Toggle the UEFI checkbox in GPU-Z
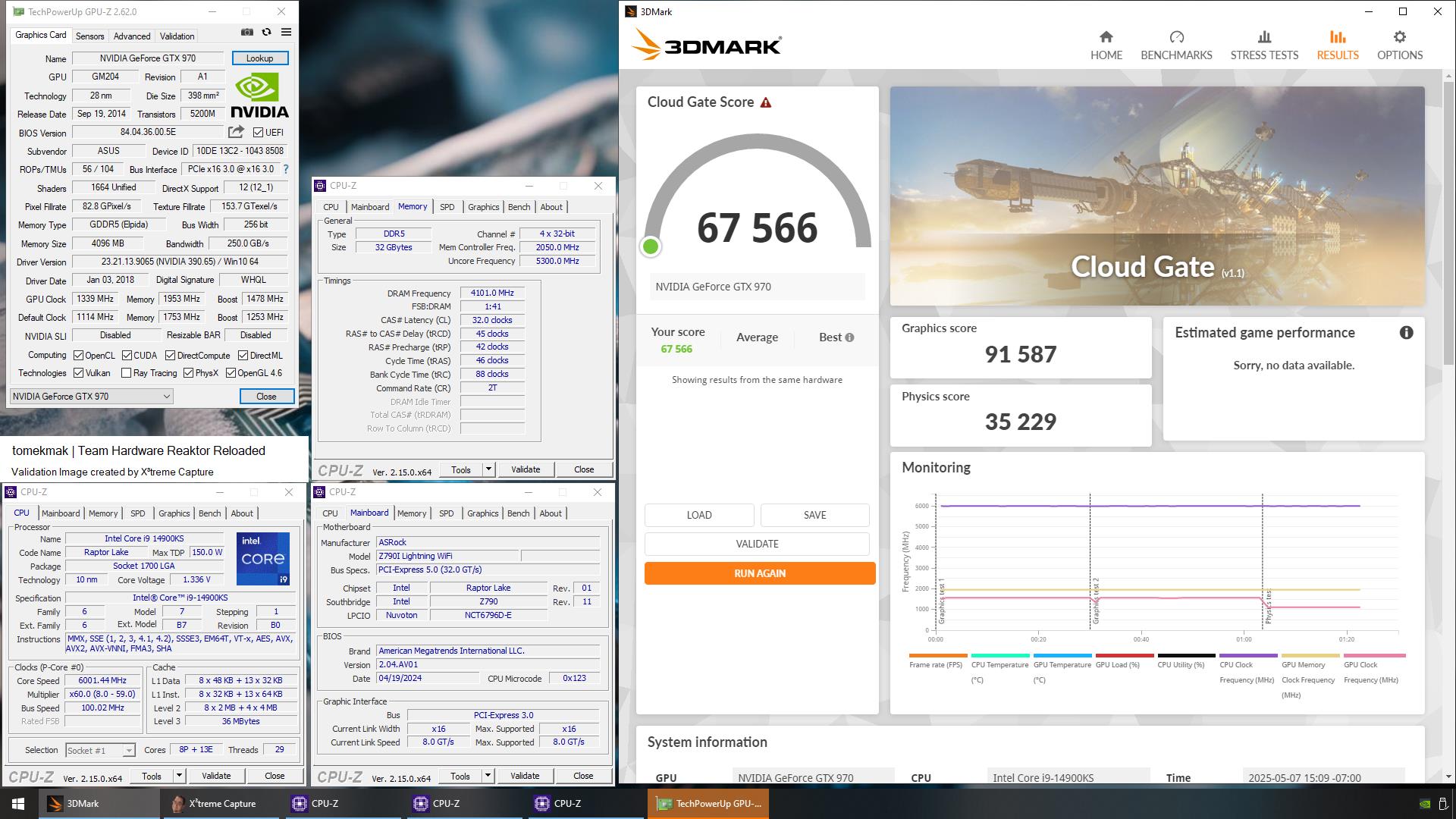Viewport: 1456px width, 819px height. click(258, 133)
